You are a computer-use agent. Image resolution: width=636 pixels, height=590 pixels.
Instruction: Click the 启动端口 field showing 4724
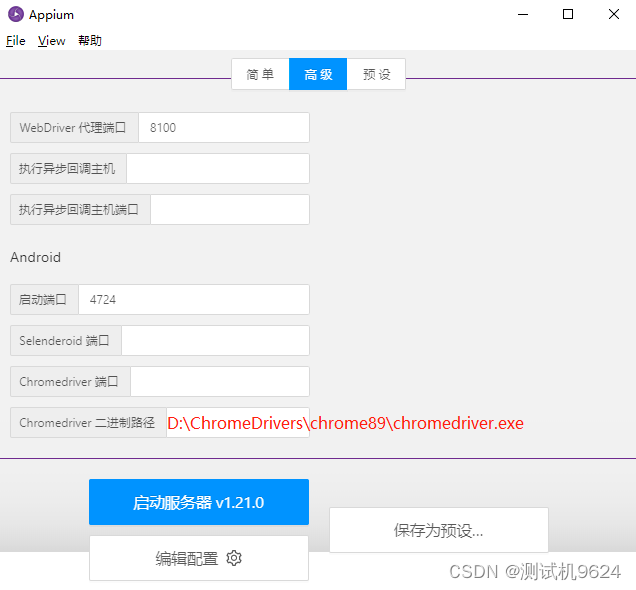tap(194, 300)
